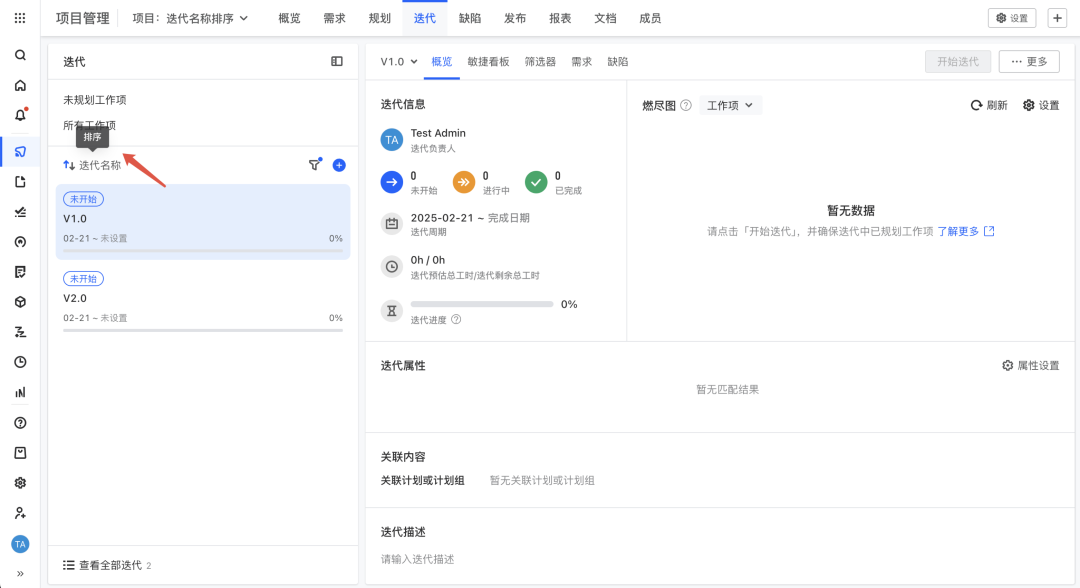Add a new iteration with blue plus

[339, 165]
